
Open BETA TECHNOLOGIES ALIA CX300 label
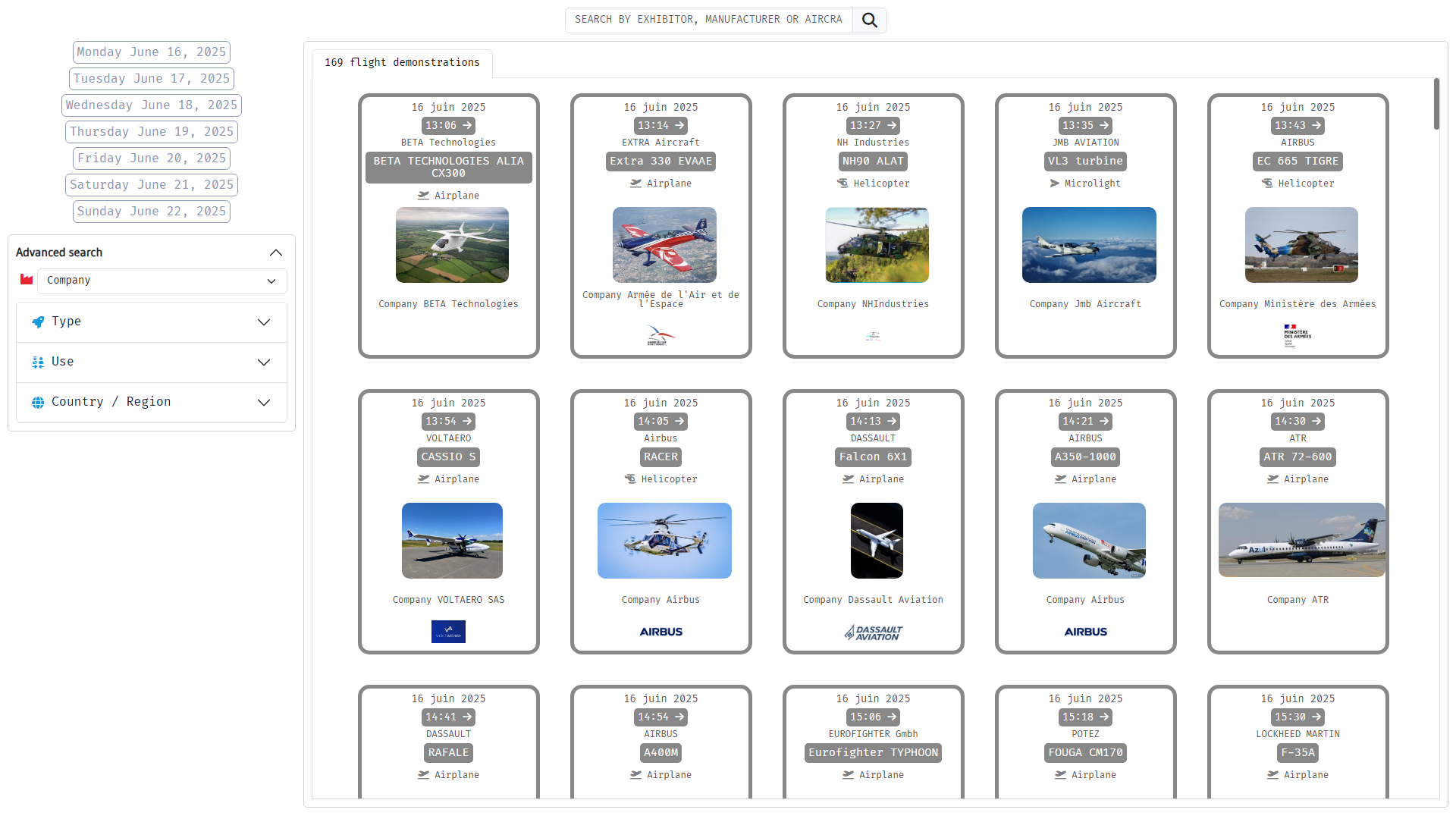(448, 168)
